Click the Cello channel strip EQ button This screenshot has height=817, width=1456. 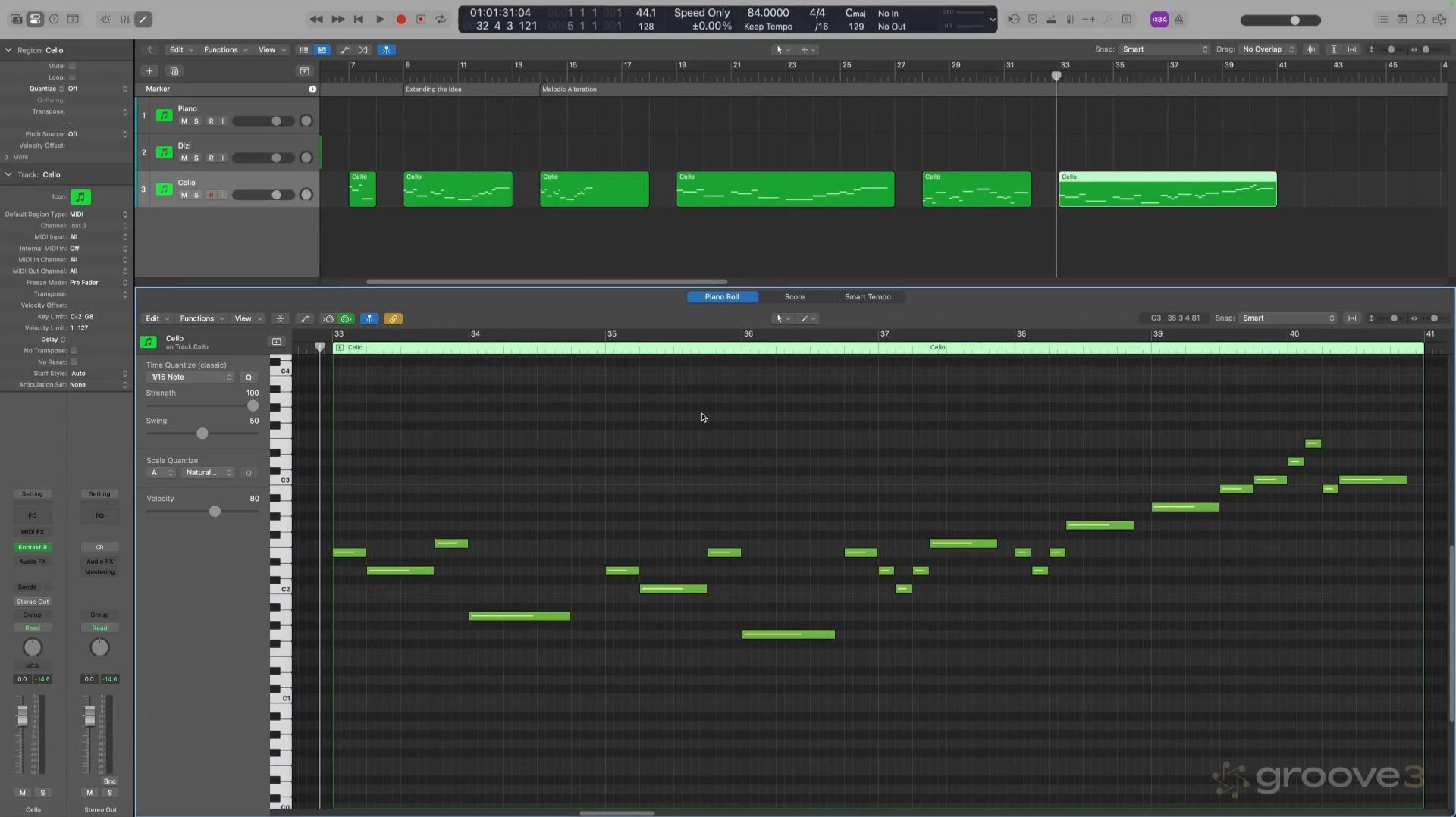(x=33, y=516)
